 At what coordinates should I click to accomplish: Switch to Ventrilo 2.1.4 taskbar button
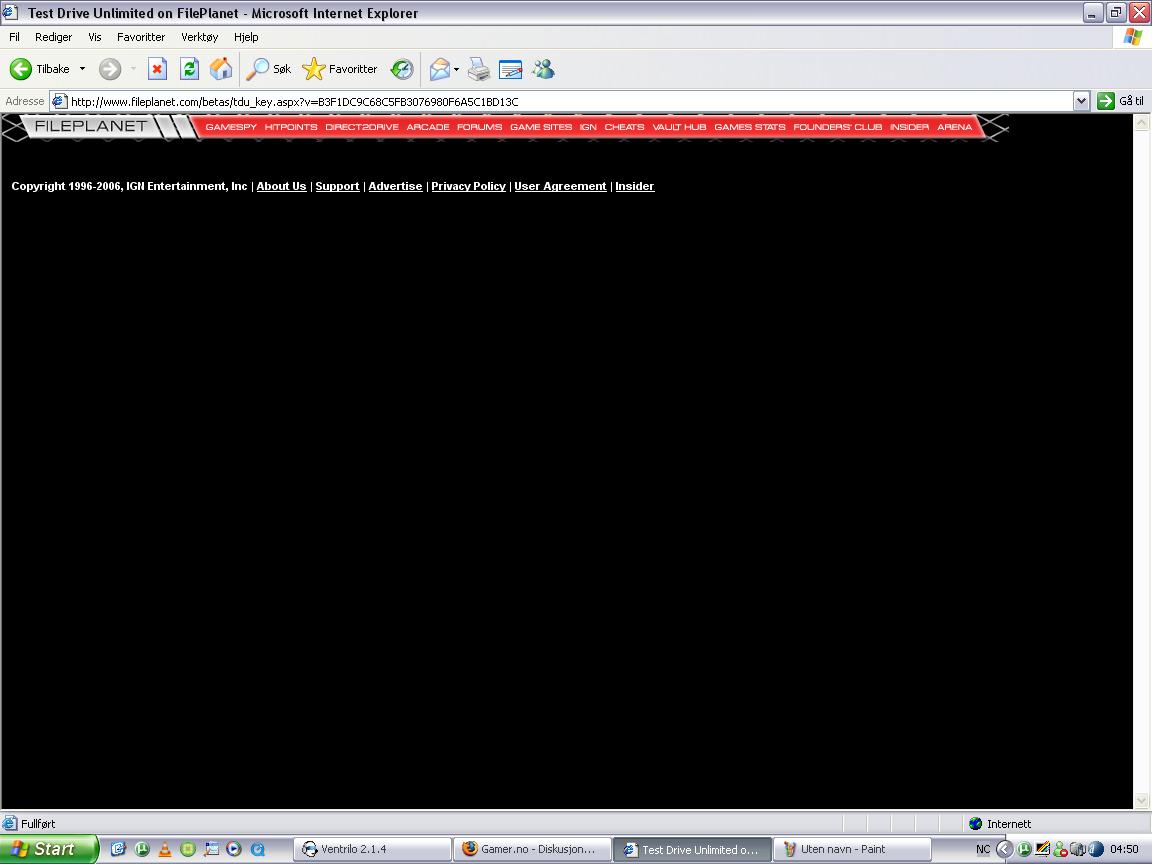372,849
